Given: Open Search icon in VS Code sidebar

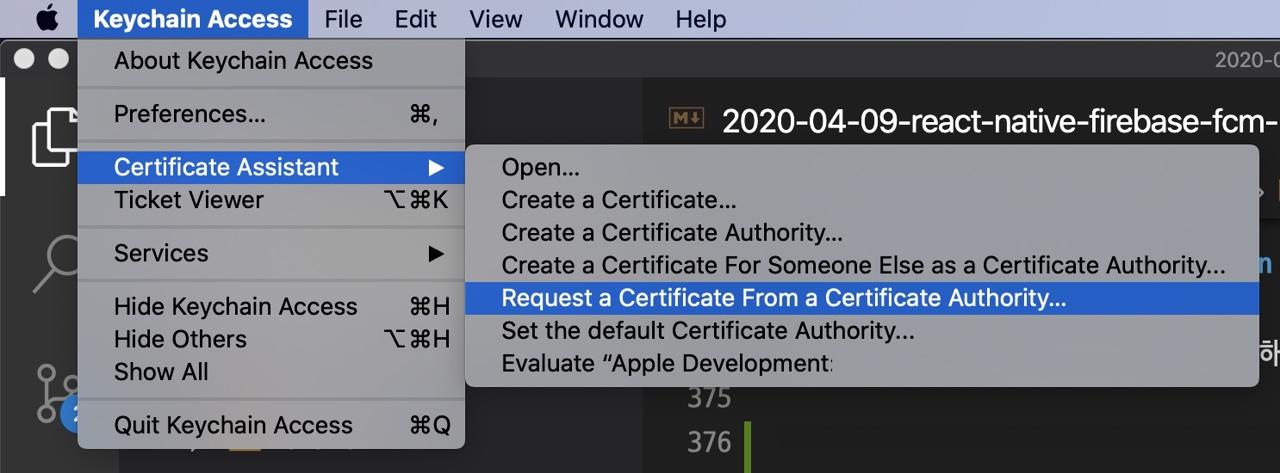Looking at the screenshot, I should tap(56, 264).
